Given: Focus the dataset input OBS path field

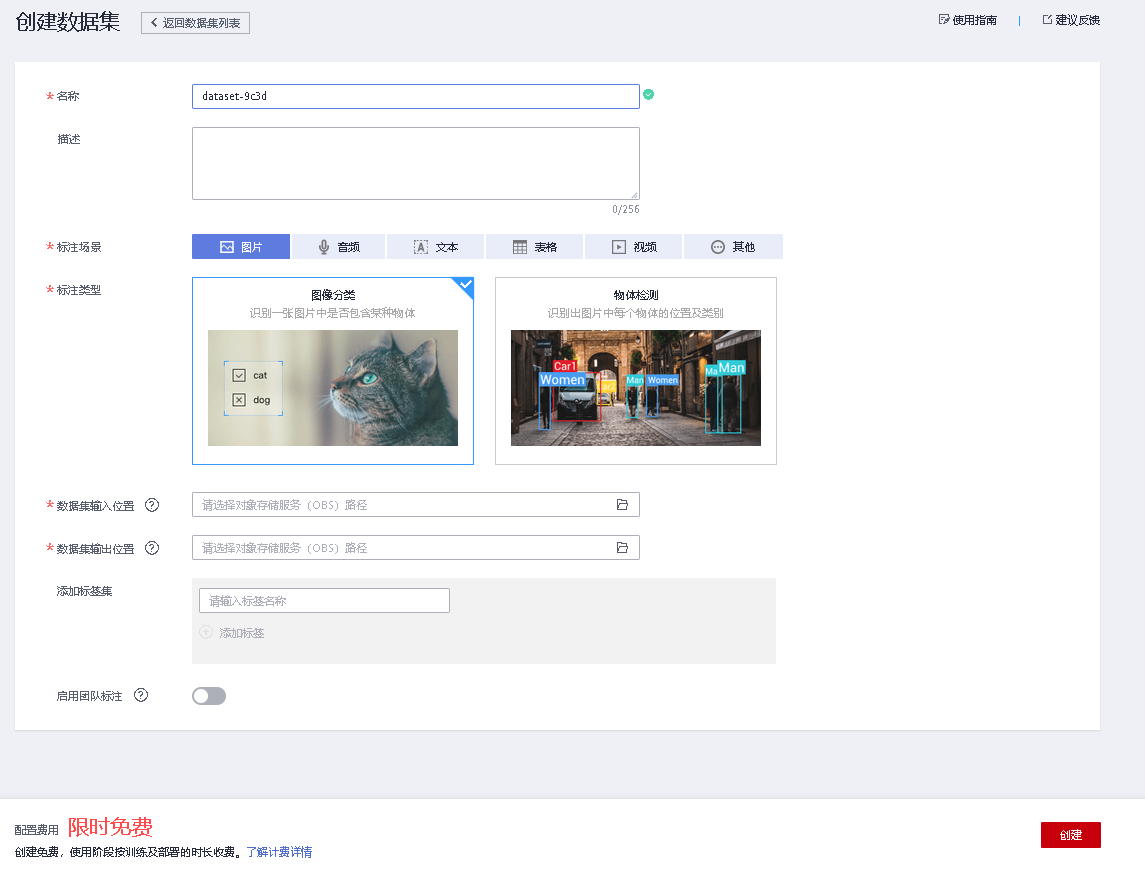Looking at the screenshot, I should pyautogui.click(x=416, y=505).
